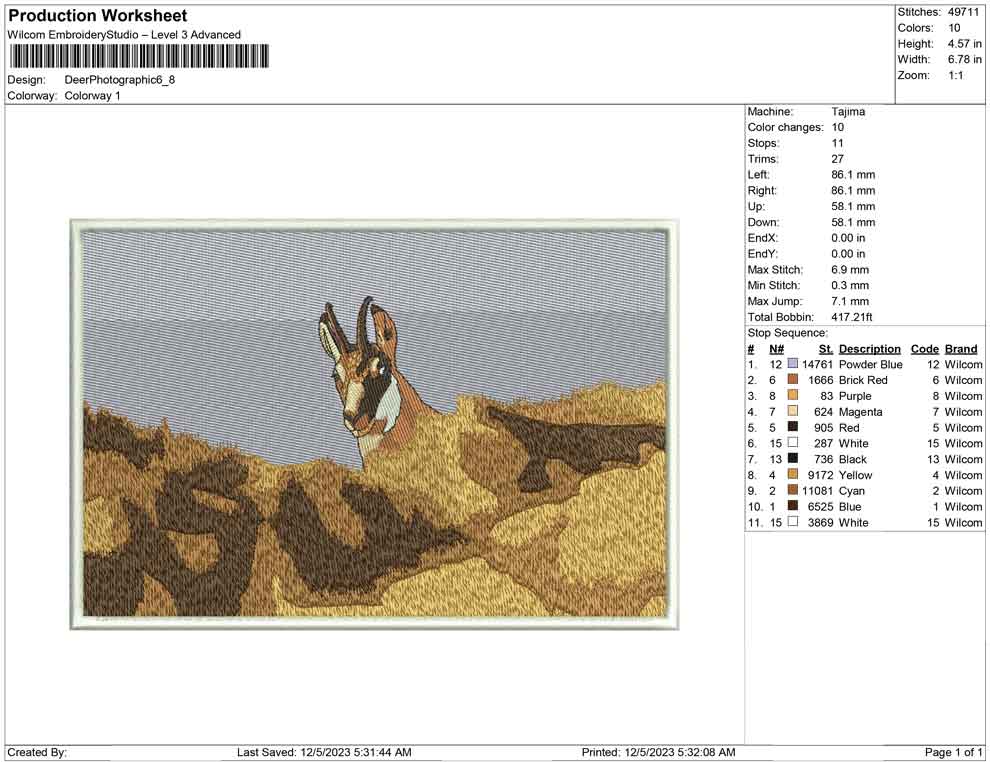Viewport: 990px width, 762px height.
Task: Click the Machine value 'Tajima'
Action: 848,112
